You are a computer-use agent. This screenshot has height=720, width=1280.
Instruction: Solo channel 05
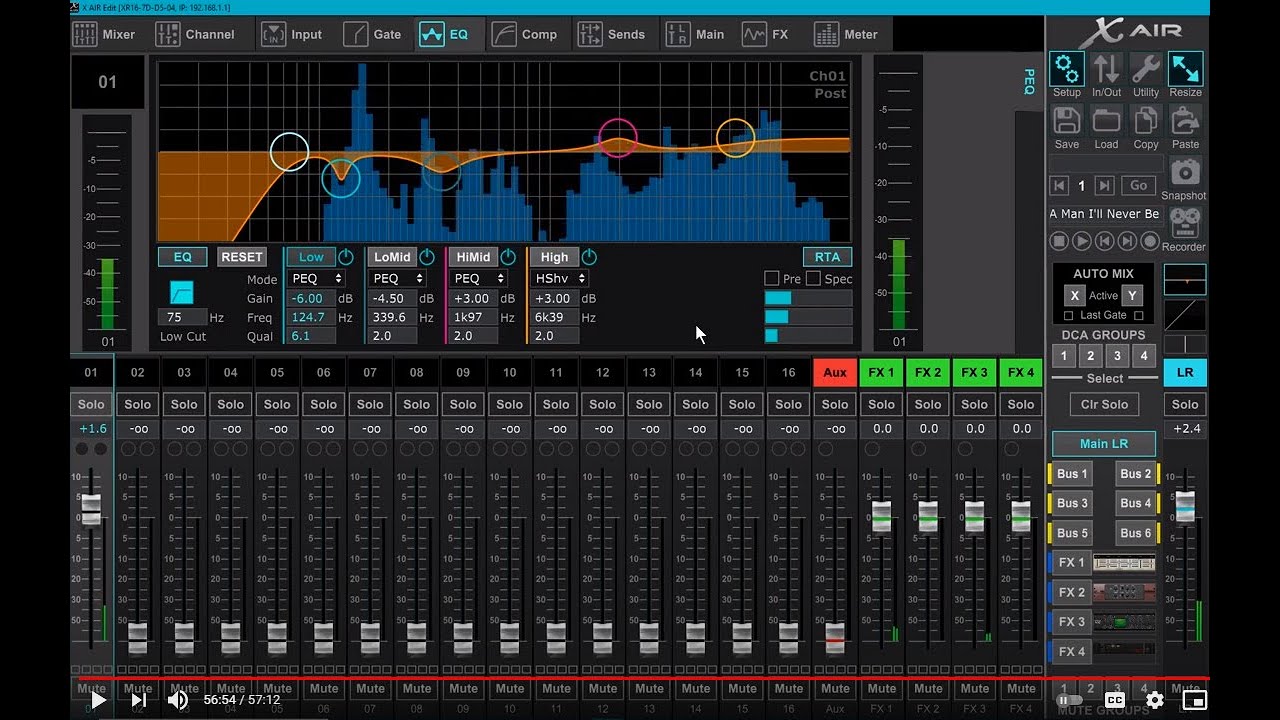(277, 404)
